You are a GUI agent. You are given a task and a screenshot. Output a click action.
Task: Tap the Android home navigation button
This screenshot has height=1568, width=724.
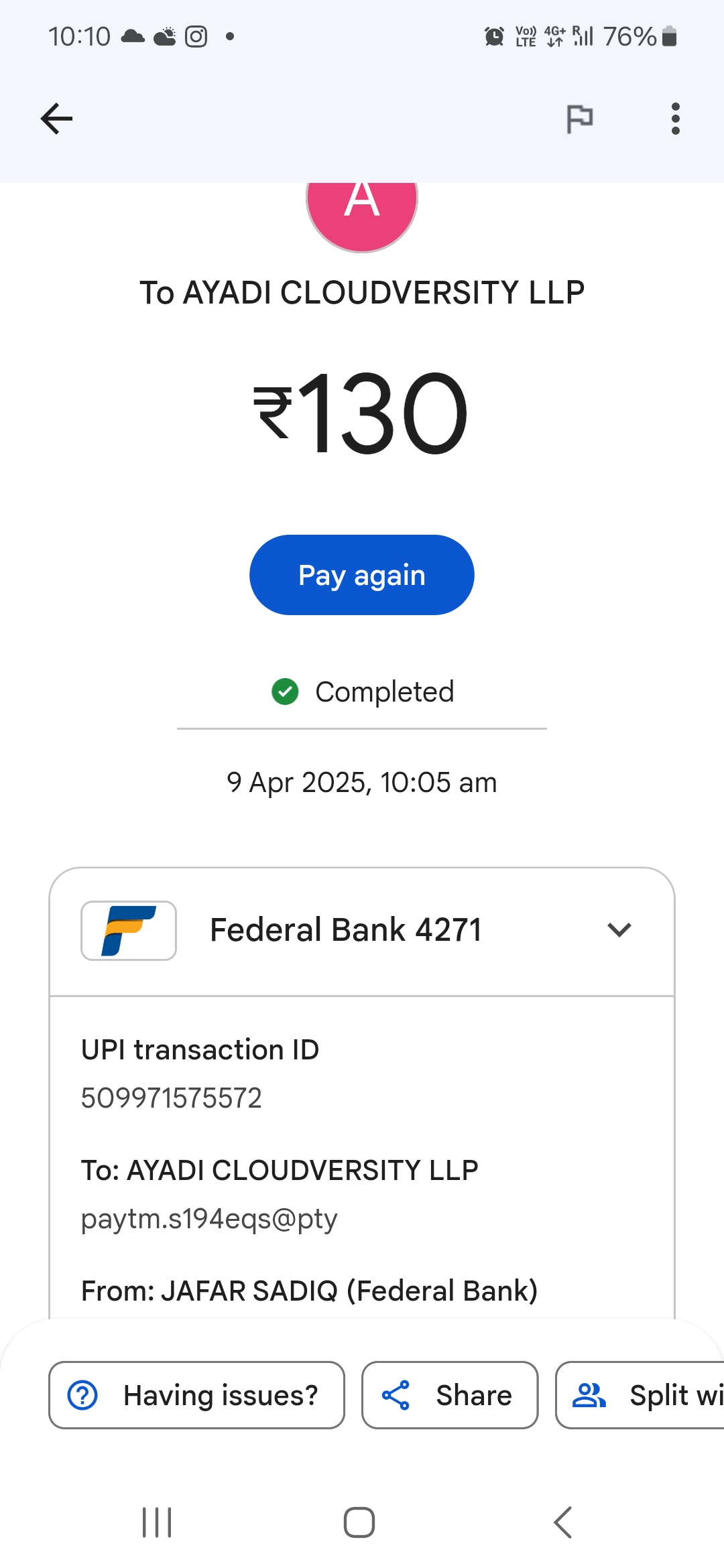[359, 1522]
